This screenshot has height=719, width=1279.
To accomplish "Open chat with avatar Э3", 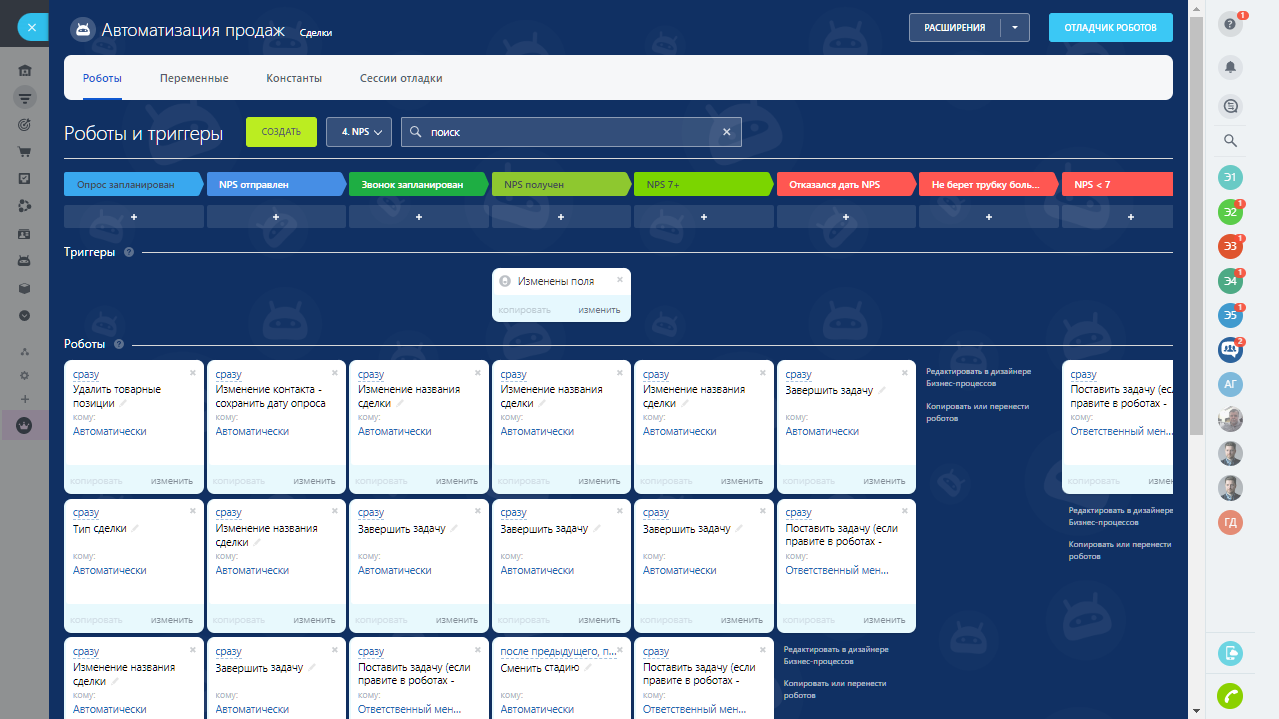I will click(1231, 245).
